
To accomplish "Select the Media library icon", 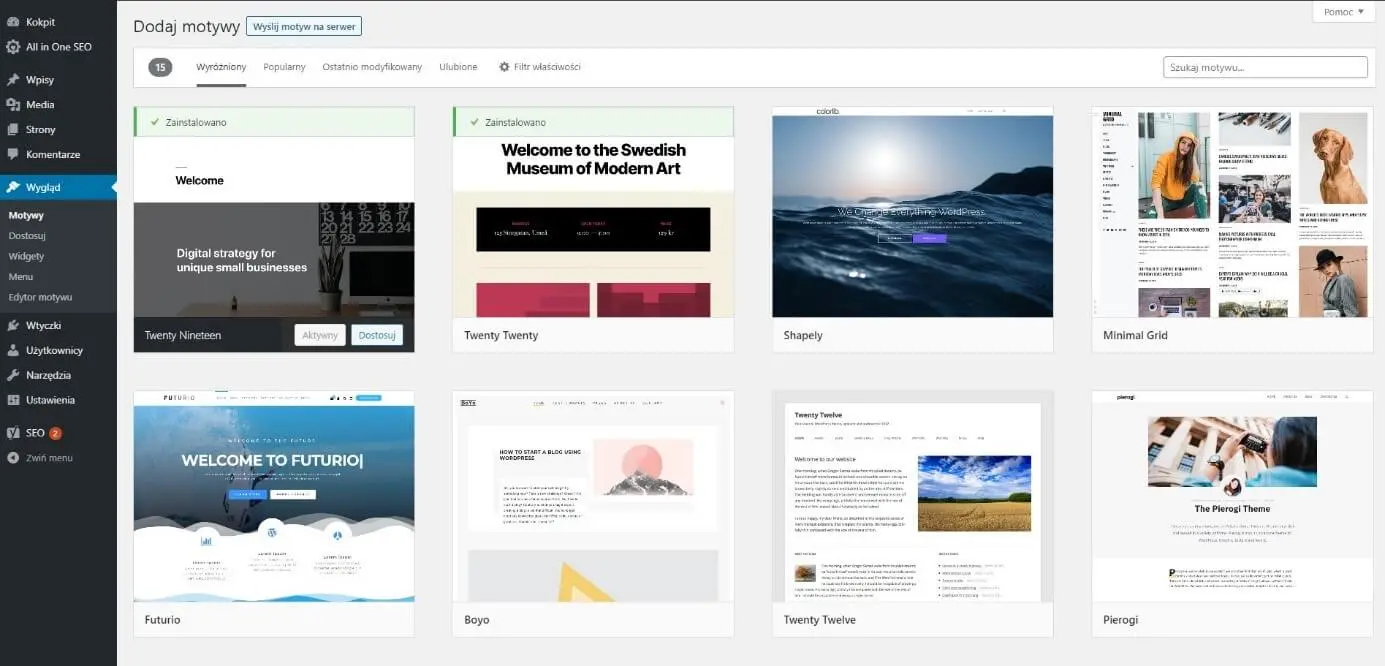I will 13,104.
